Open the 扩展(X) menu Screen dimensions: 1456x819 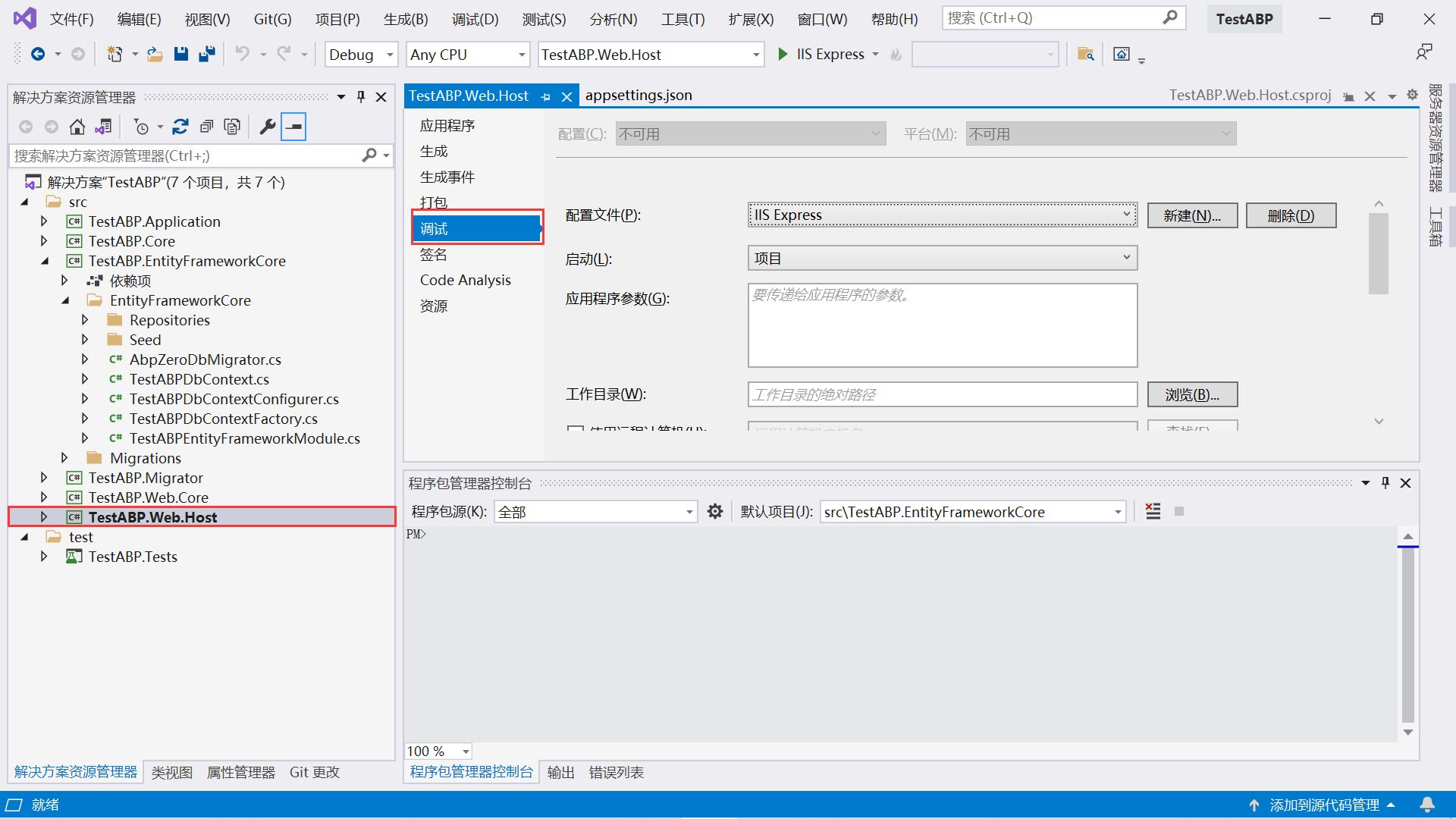[751, 19]
